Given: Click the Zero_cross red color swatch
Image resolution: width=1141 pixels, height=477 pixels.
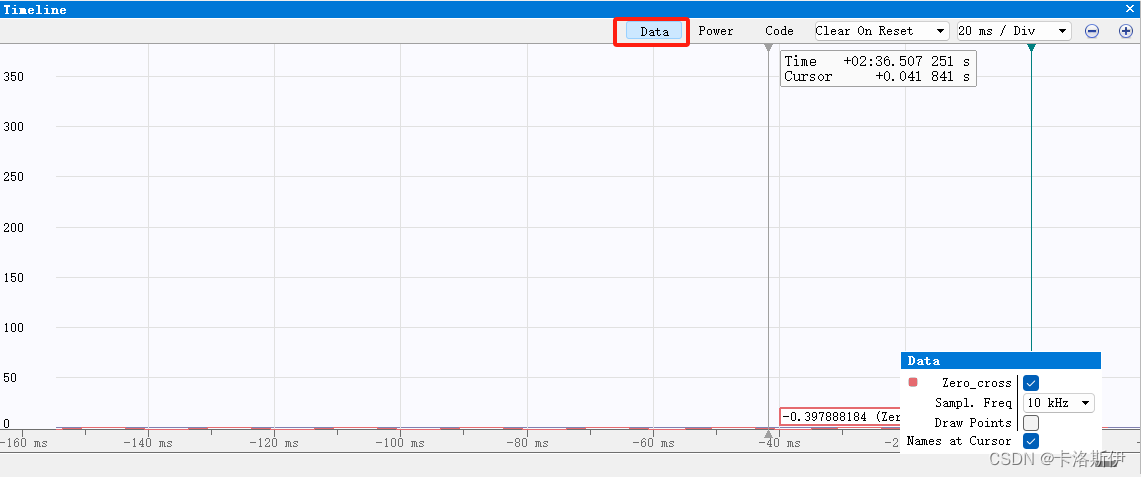Looking at the screenshot, I should (x=913, y=382).
